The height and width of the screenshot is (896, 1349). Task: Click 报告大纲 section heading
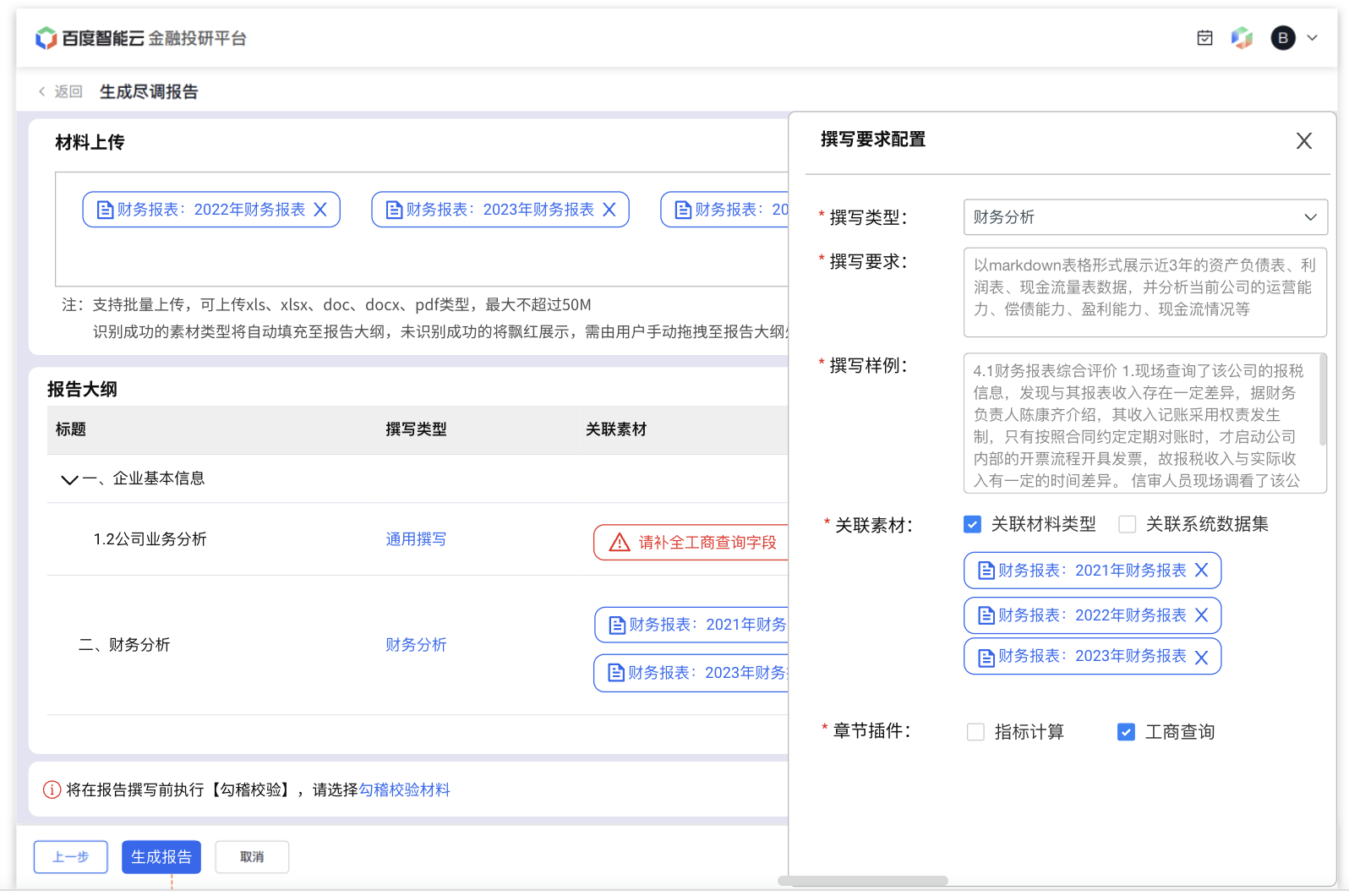click(82, 390)
